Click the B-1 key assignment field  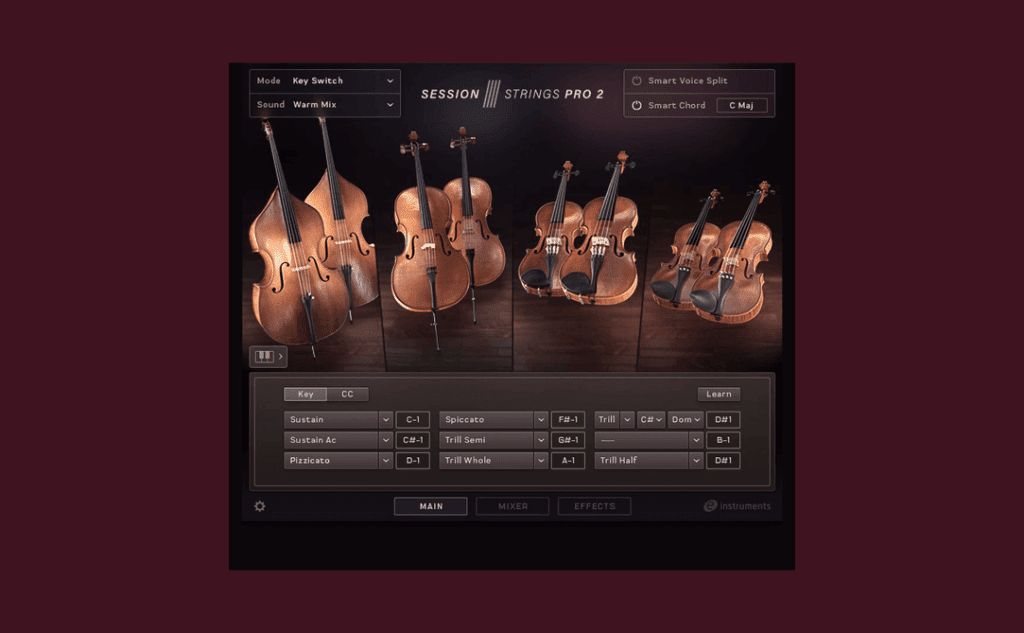(x=723, y=440)
